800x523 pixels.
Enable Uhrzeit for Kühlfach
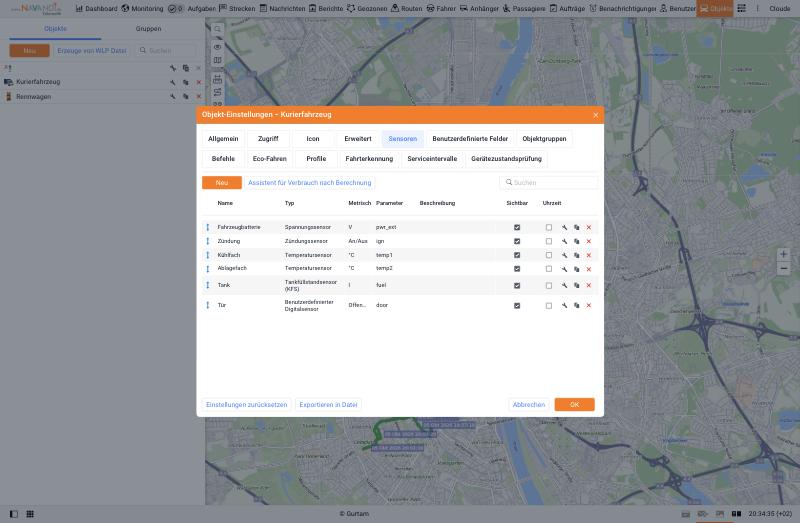click(x=548, y=255)
